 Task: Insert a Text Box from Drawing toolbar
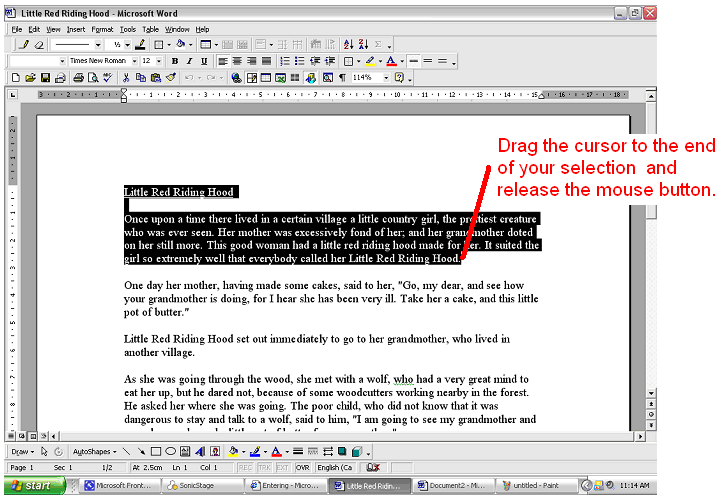[x=185, y=451]
